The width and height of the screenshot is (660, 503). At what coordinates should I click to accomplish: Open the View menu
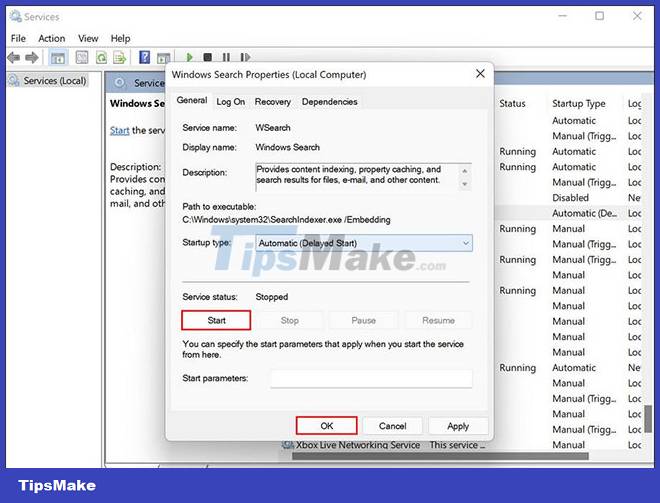(88, 38)
